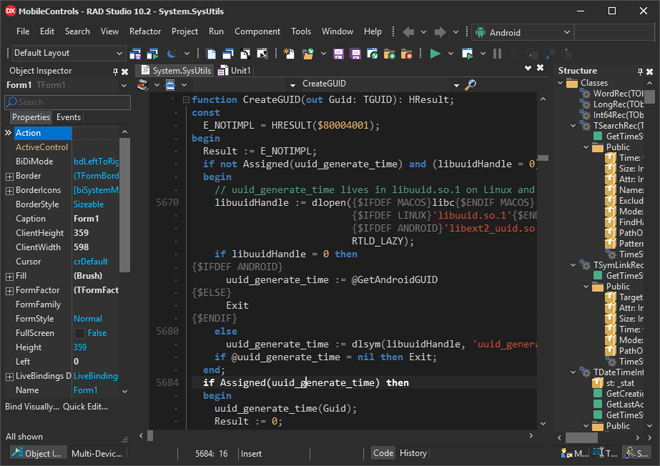
Task: Expand the BorderIcons property
Action: click(x=8, y=190)
